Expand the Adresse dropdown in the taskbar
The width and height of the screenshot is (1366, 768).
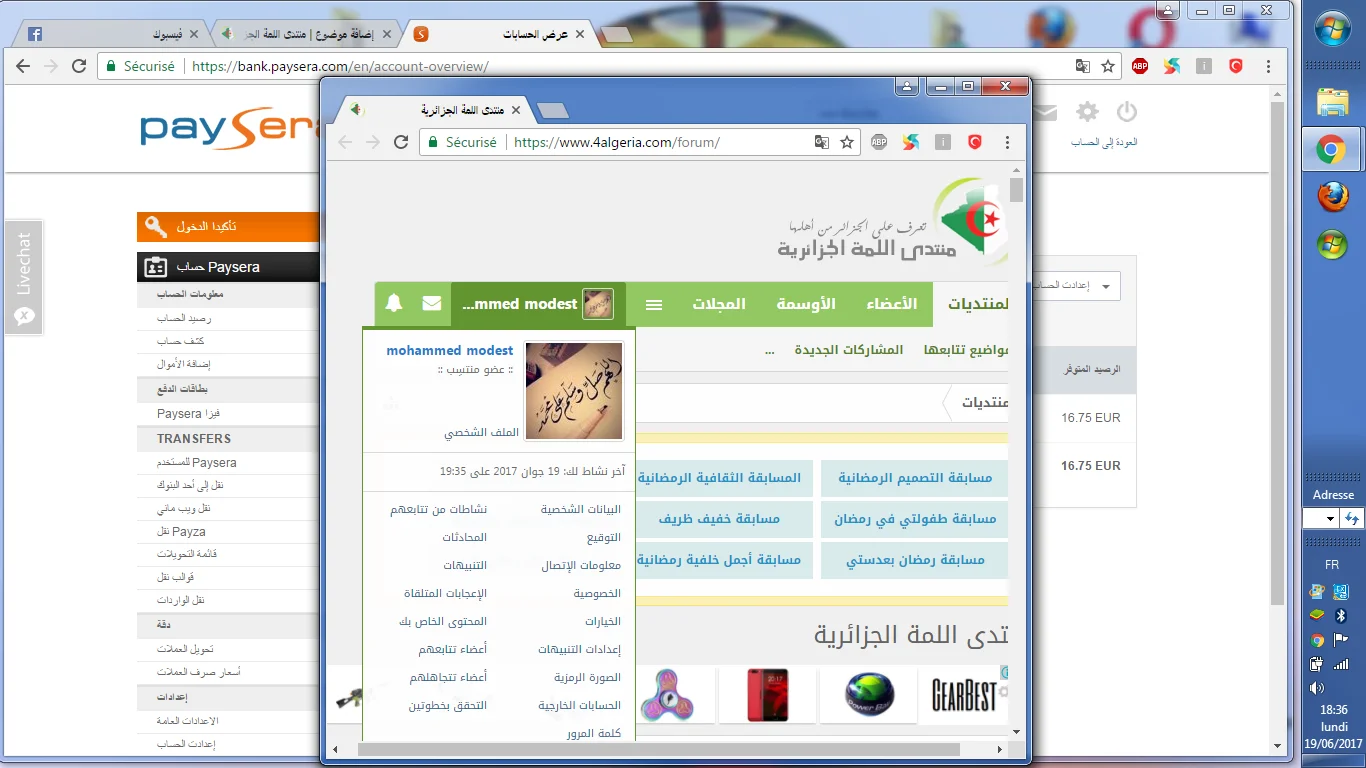point(1329,519)
